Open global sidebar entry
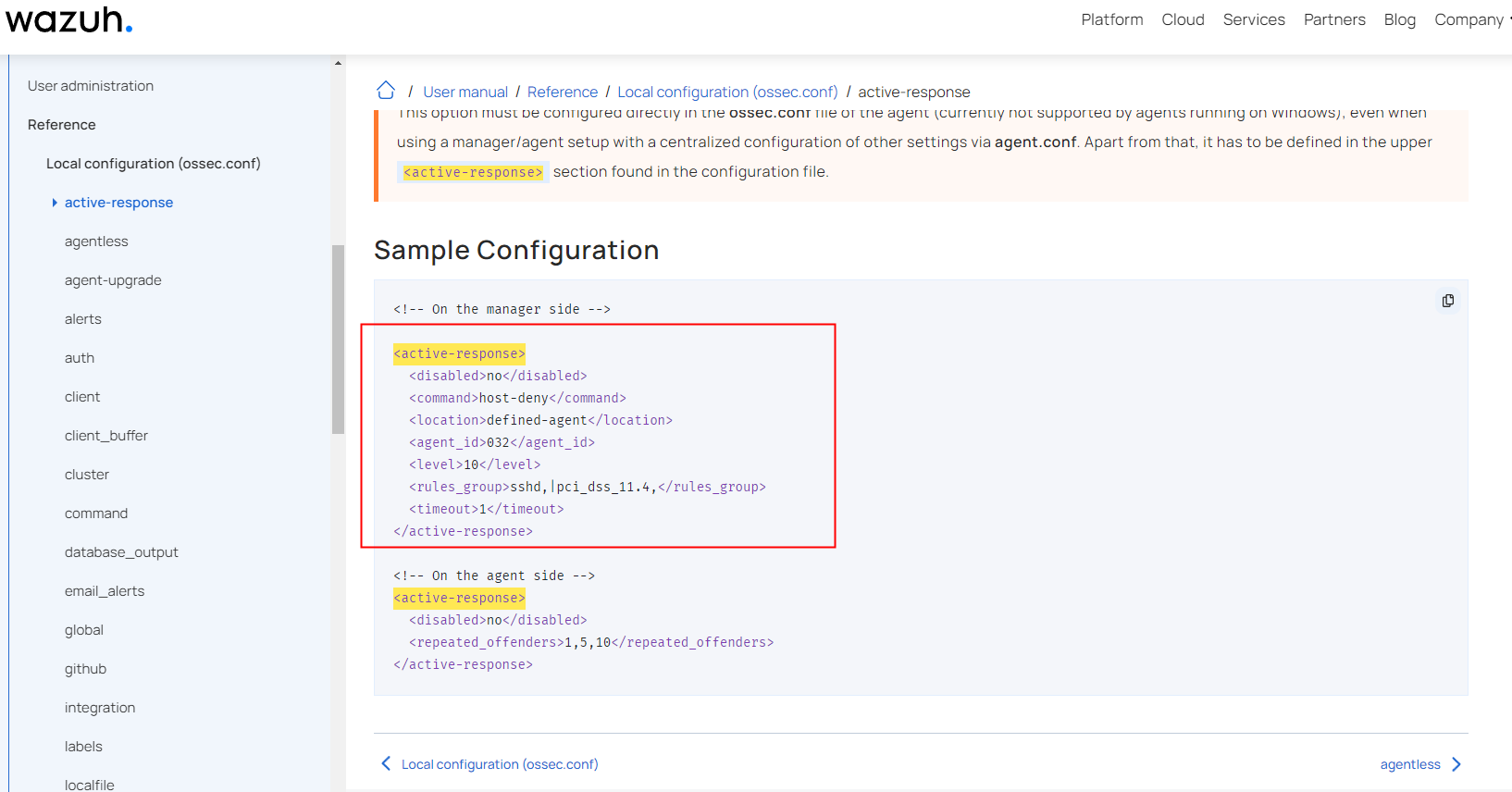The height and width of the screenshot is (792, 1512). coord(84,630)
